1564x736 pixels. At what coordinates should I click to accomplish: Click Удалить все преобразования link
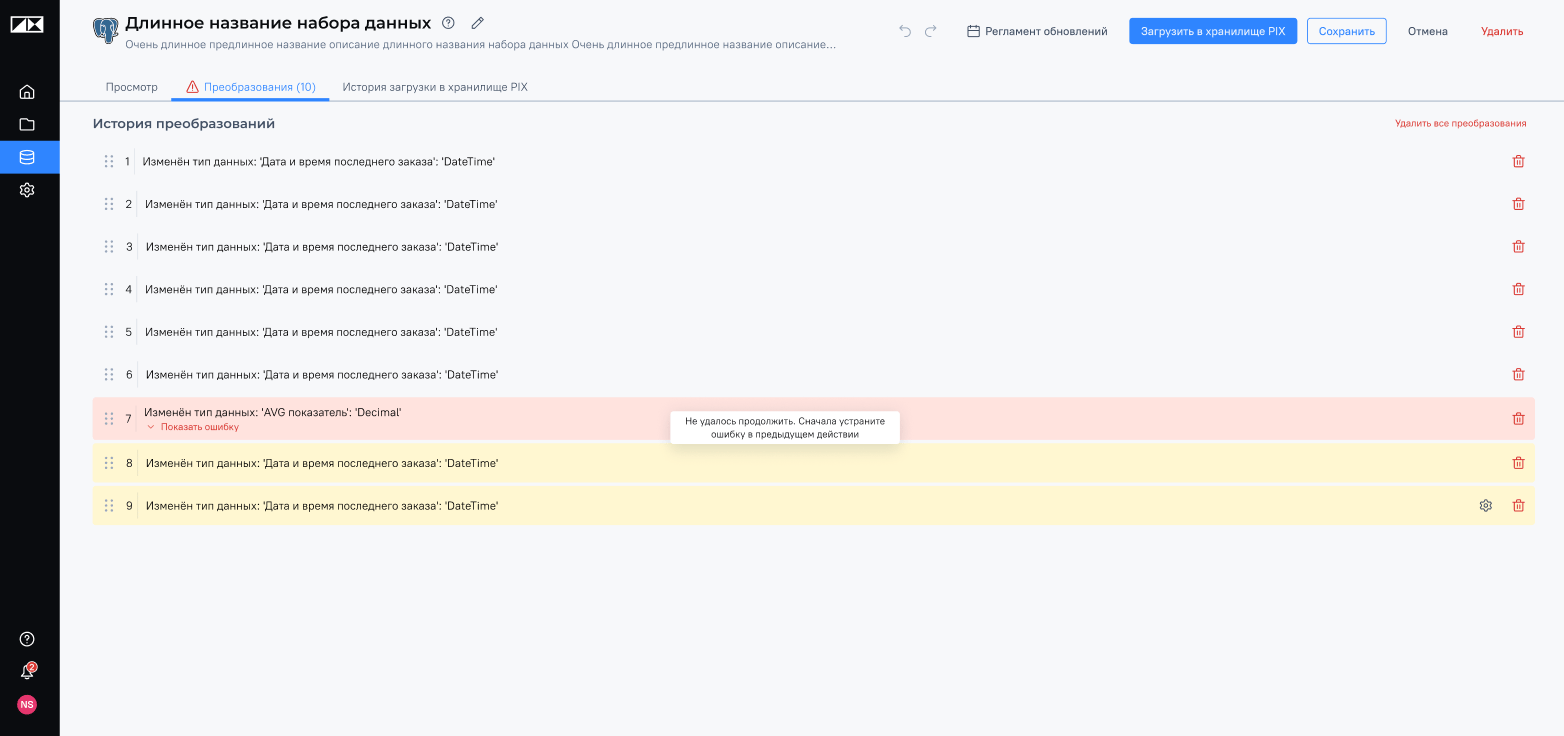1460,124
